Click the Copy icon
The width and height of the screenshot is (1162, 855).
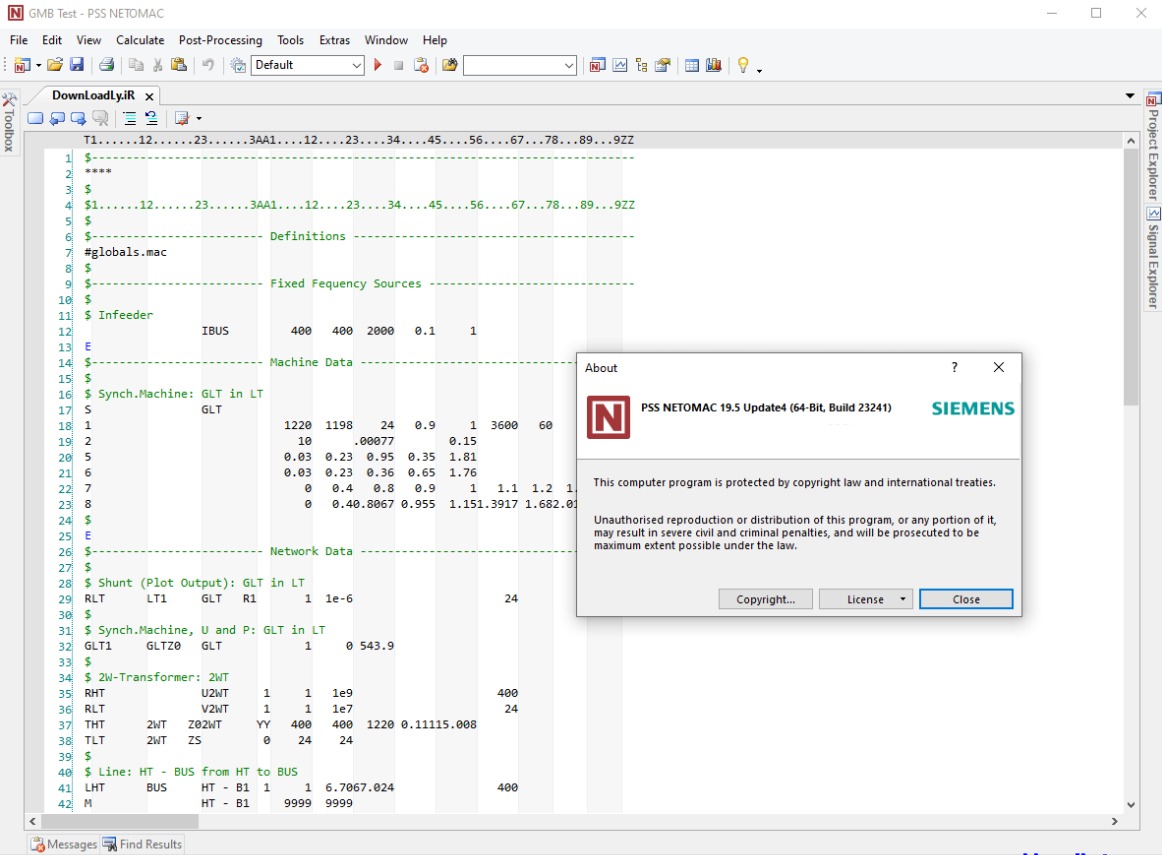136,65
